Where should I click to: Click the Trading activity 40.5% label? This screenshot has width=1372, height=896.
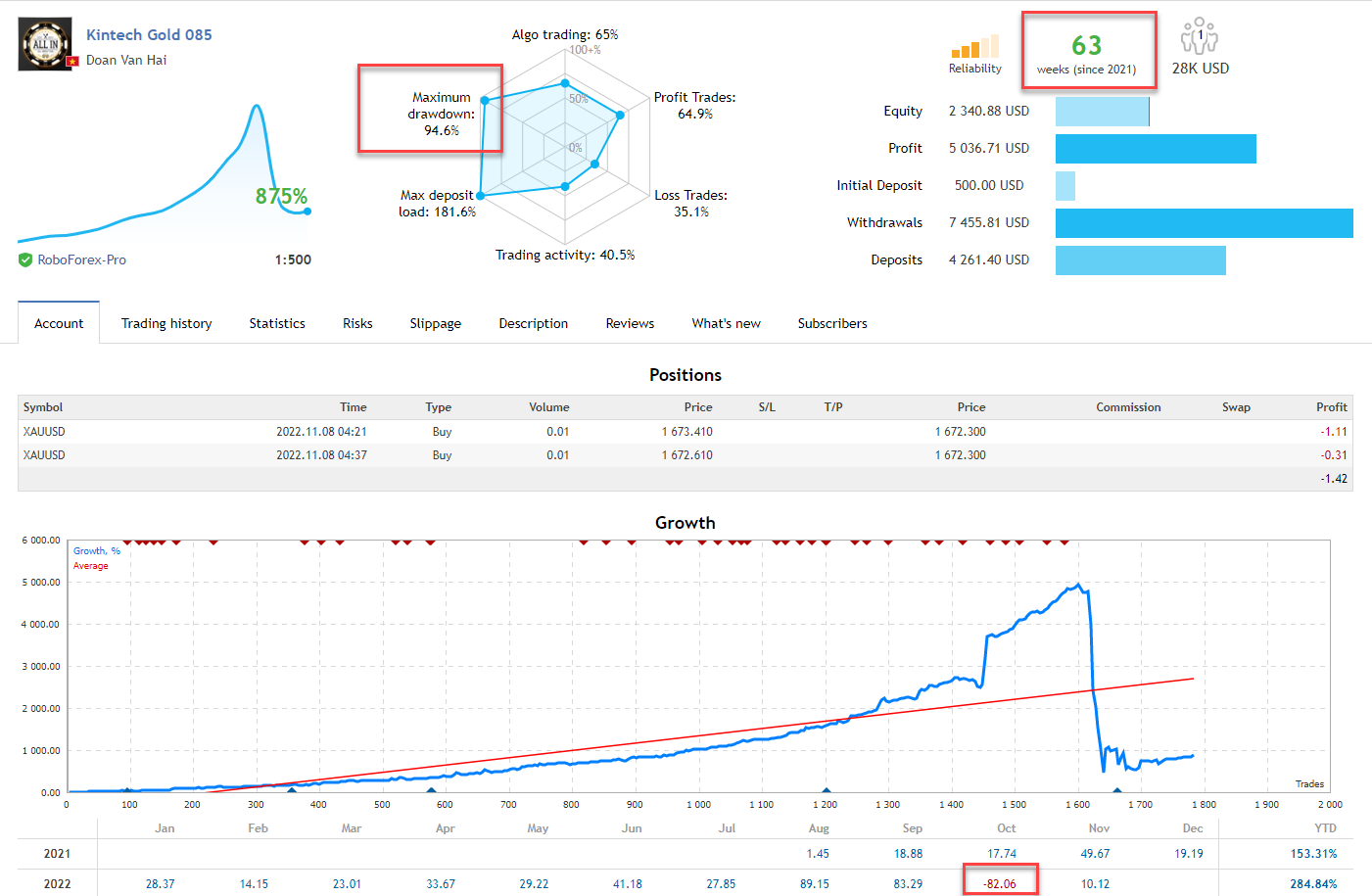565,255
